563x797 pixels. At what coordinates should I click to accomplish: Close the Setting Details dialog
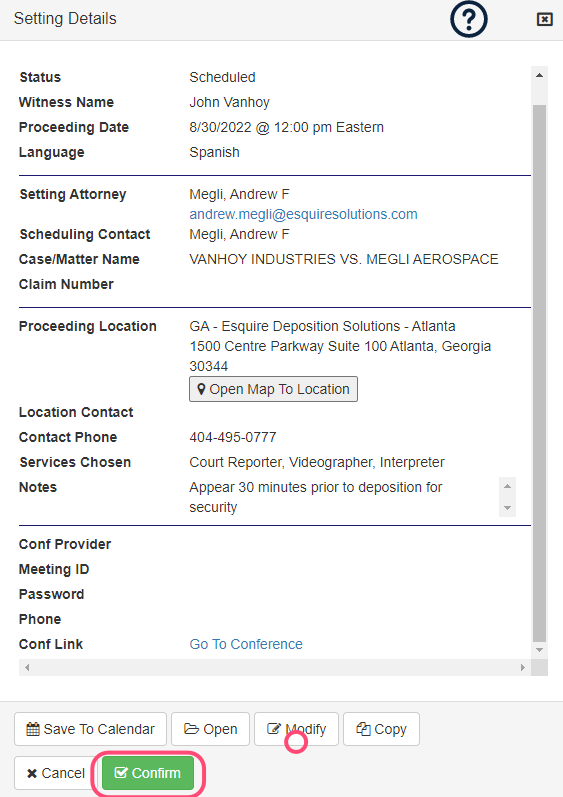pos(544,19)
